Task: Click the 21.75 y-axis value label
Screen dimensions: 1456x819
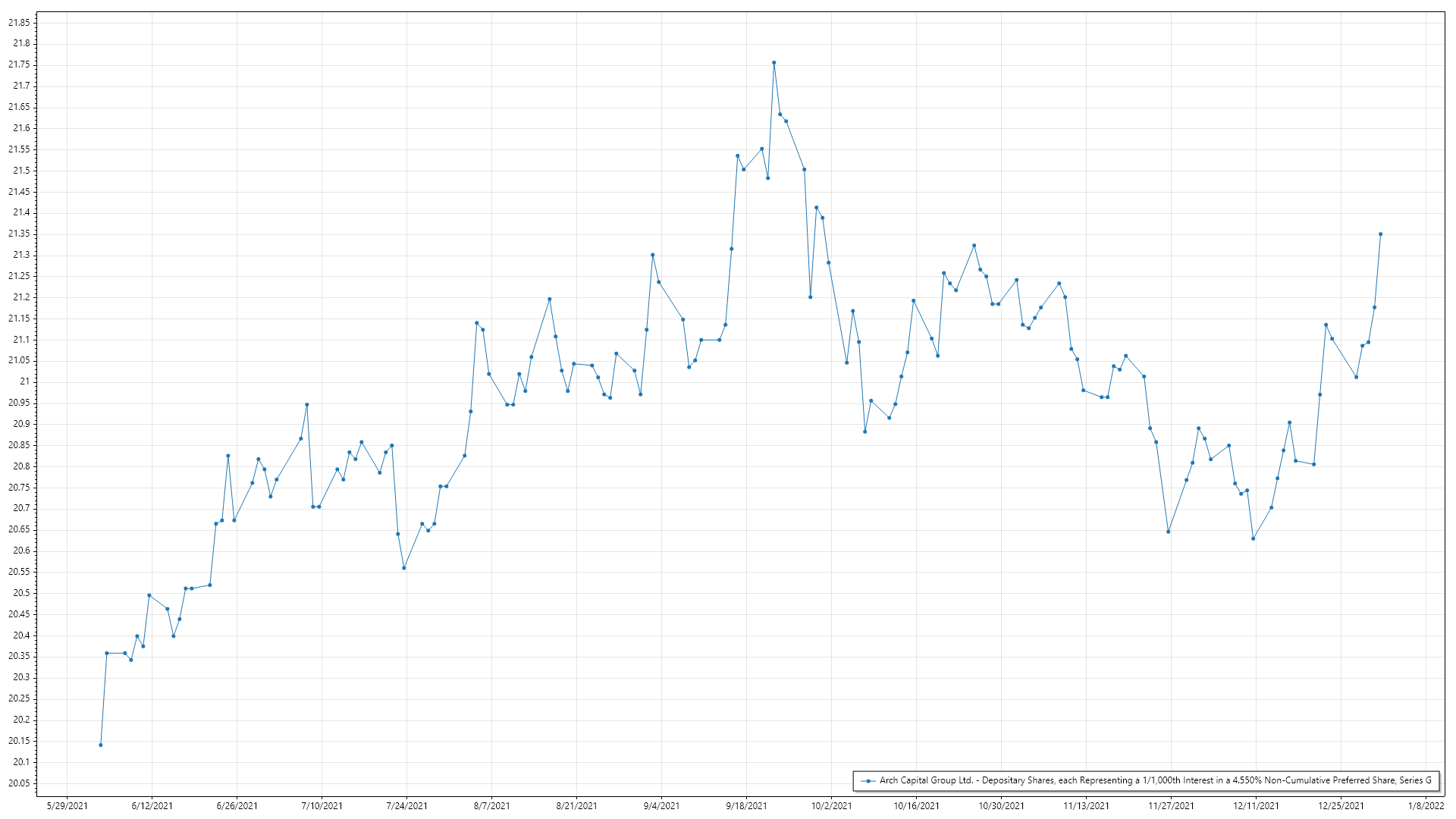Action: pos(19,64)
